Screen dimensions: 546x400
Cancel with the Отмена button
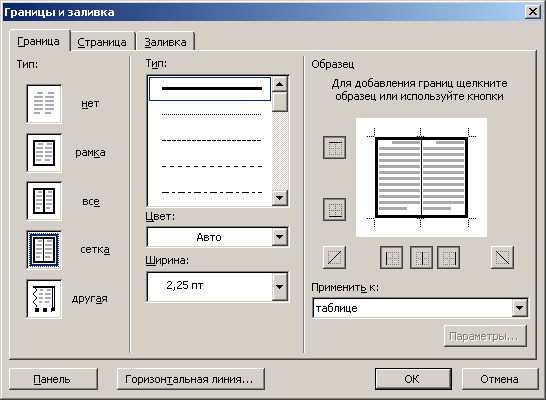[x=500, y=379]
